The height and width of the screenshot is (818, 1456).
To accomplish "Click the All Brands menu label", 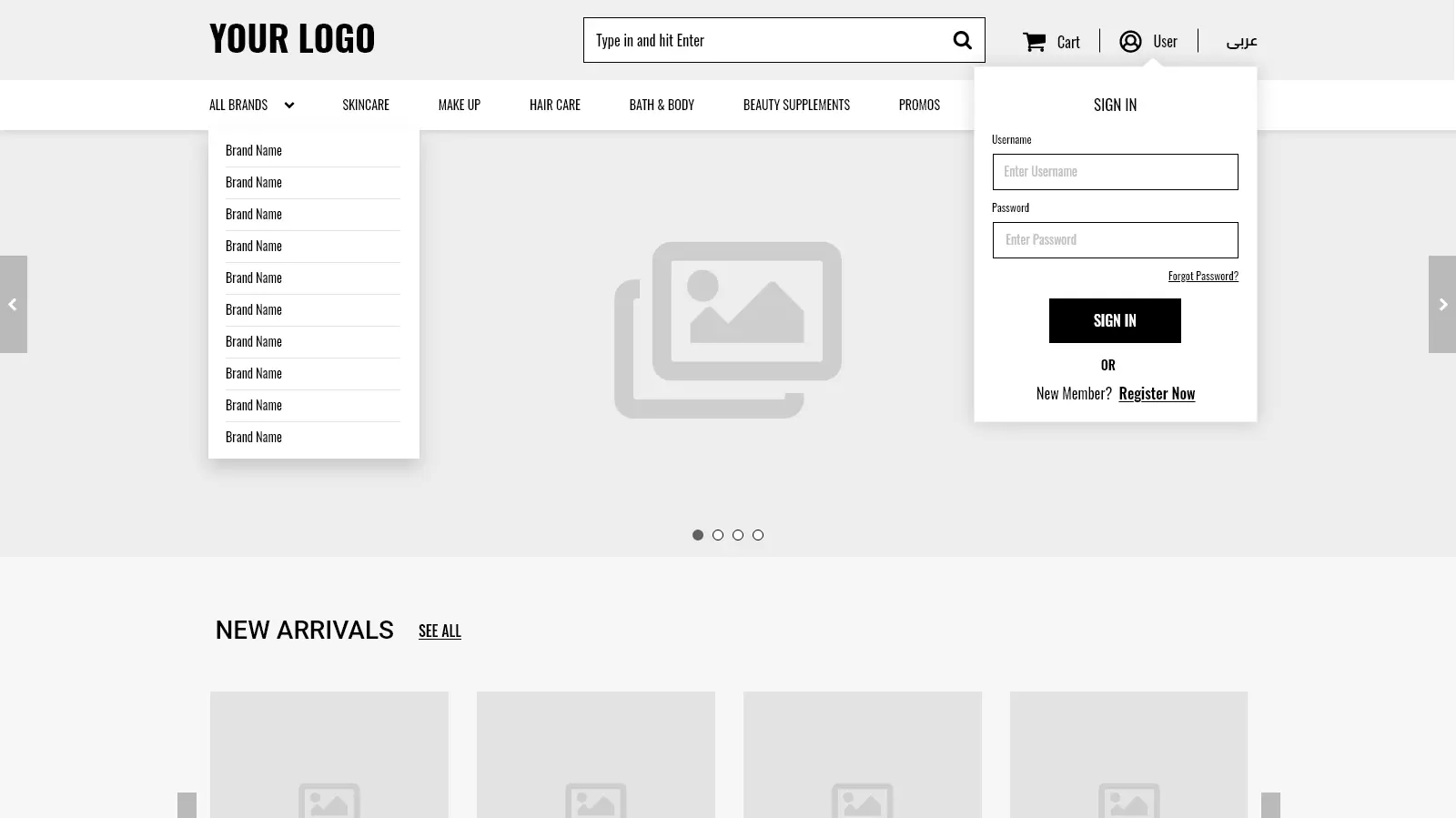I will click(238, 105).
